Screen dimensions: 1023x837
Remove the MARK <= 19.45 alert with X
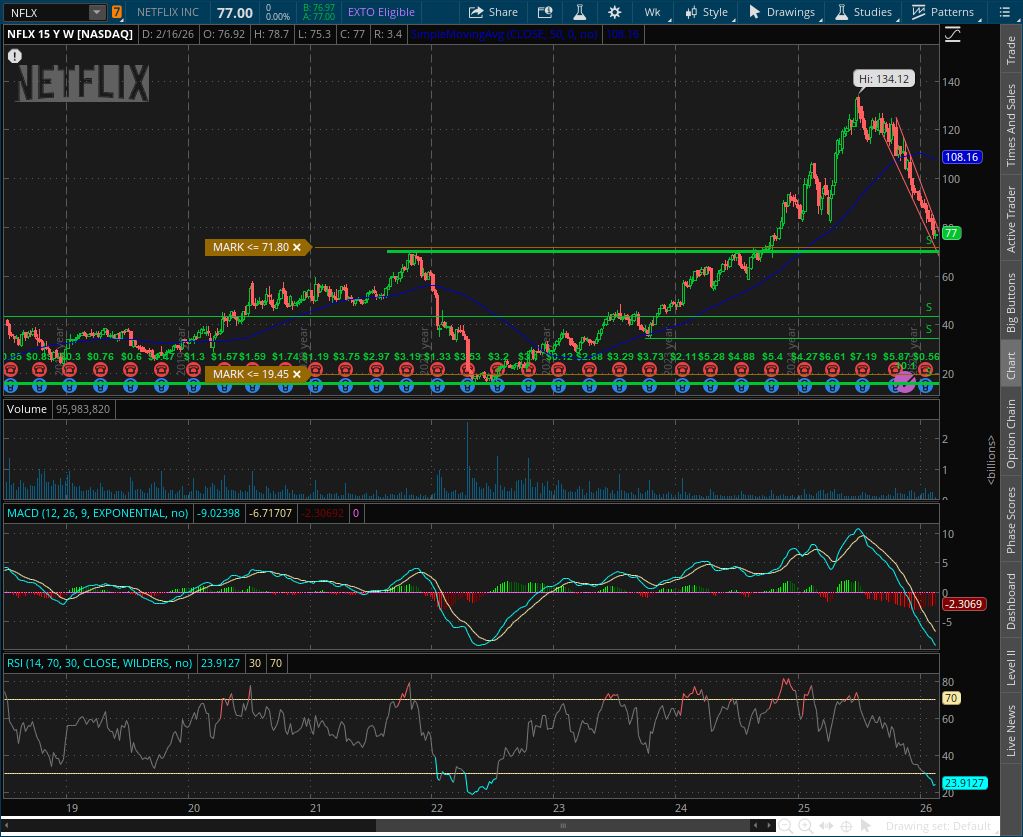tap(297, 374)
